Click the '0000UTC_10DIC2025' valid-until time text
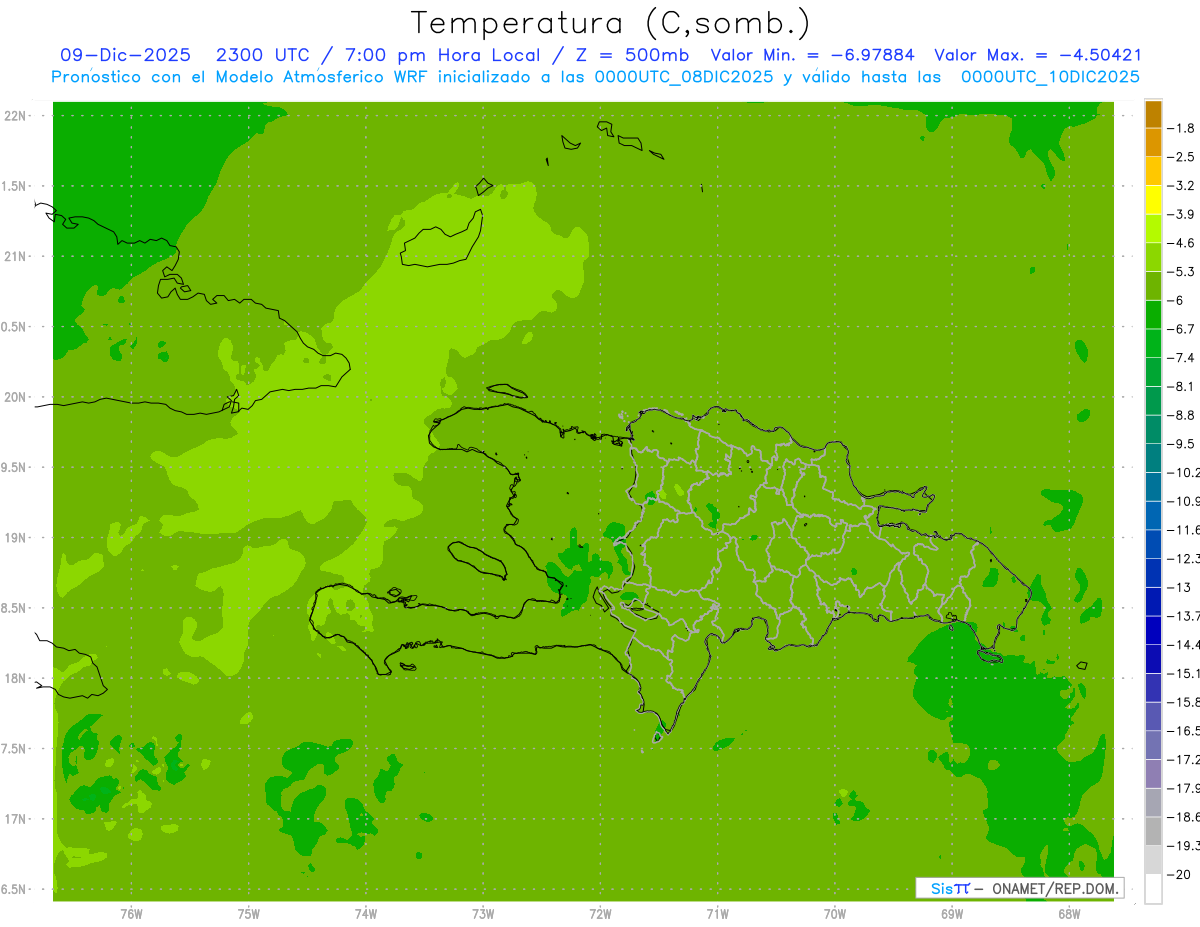The image size is (1200, 927). click(1050, 77)
